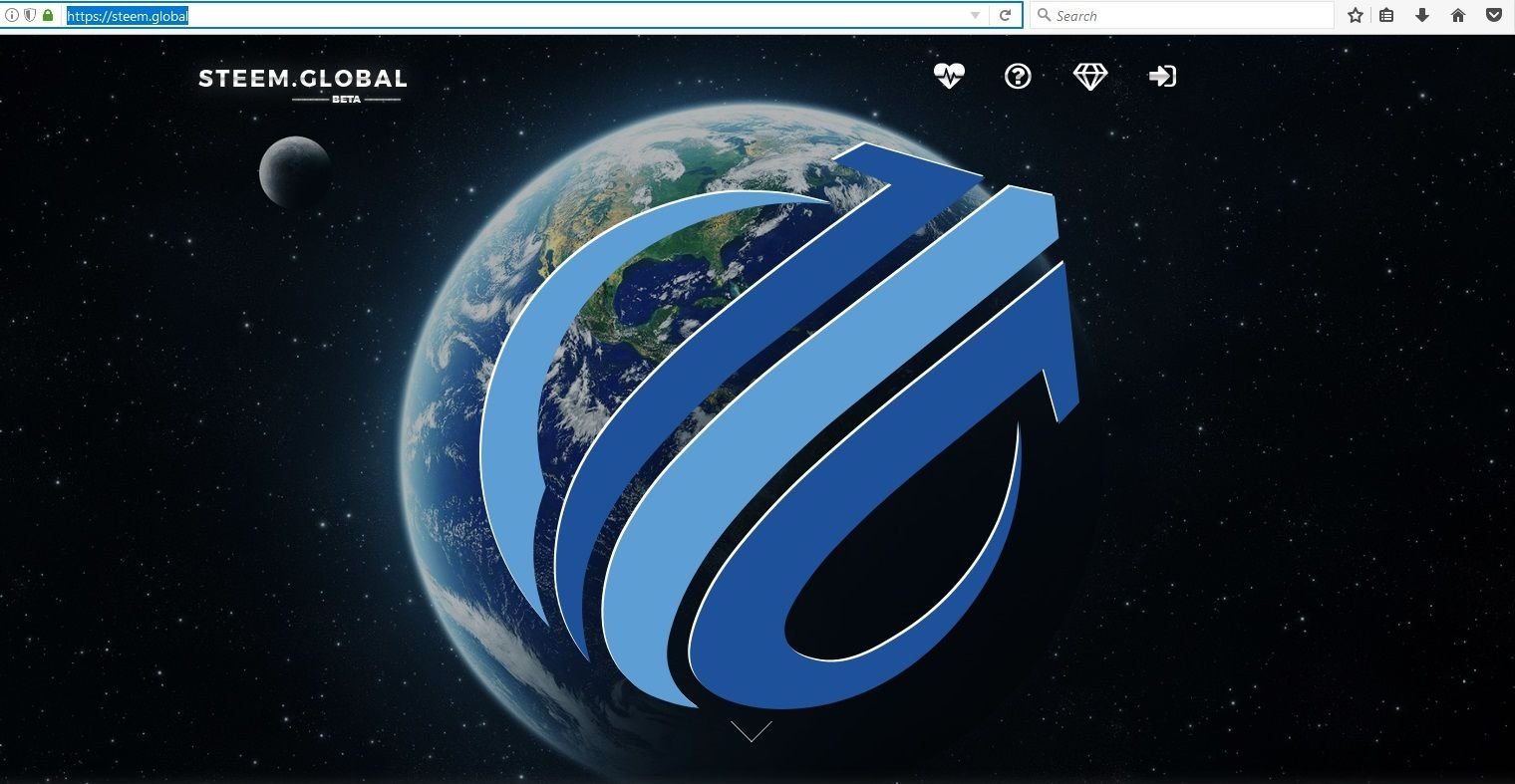Click the green padlock security icon

[x=48, y=15]
